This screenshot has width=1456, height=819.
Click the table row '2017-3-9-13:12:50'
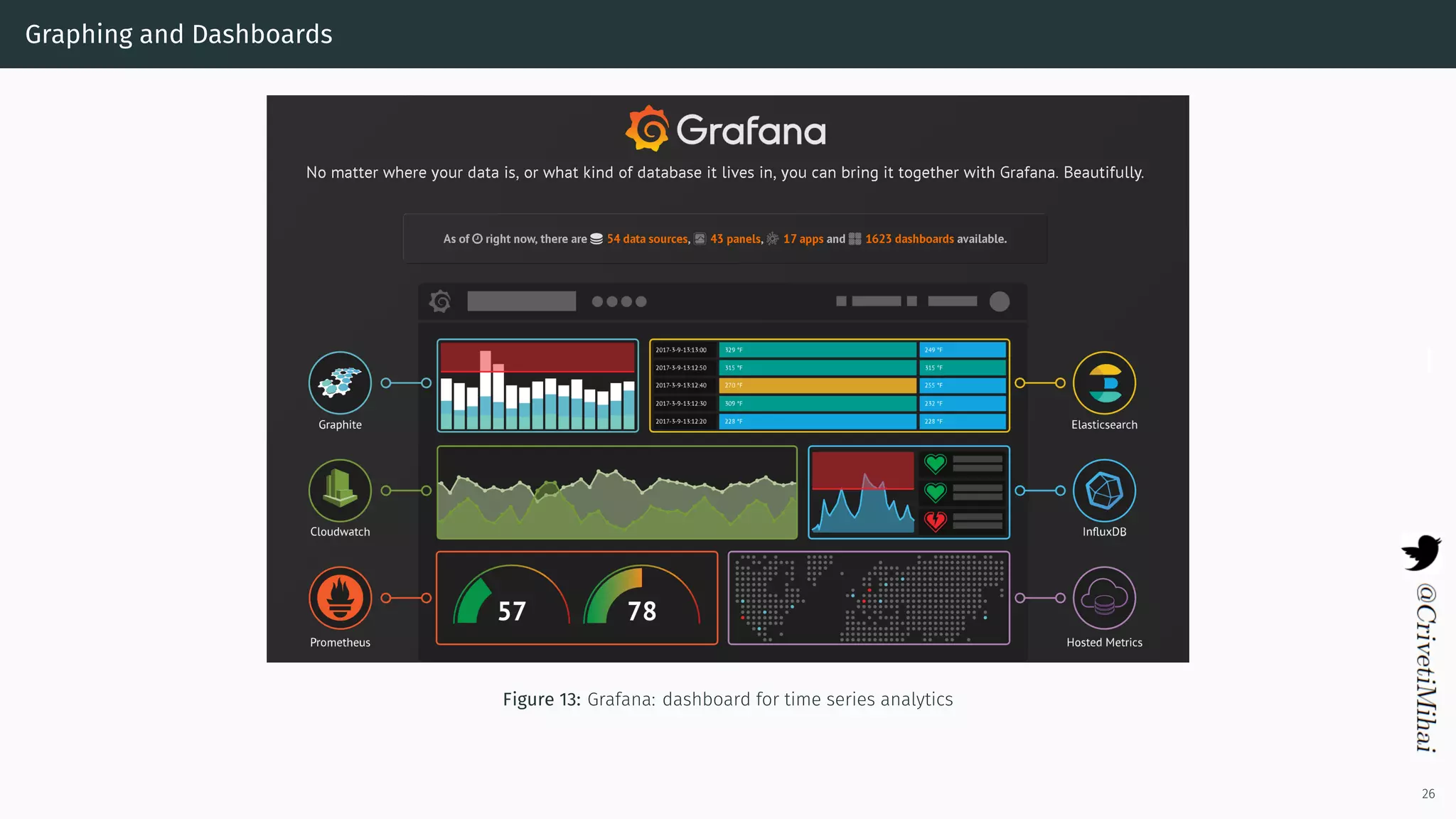click(830, 368)
